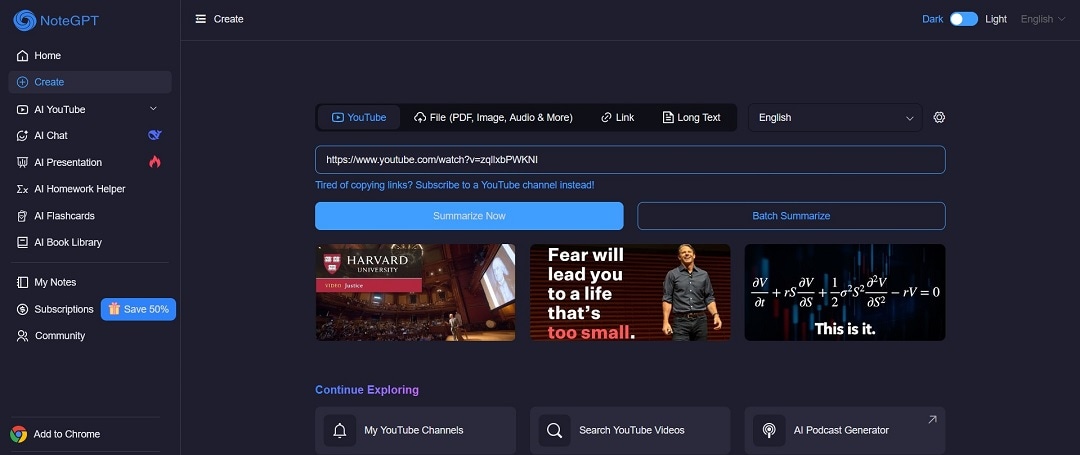Click the Continue Exploring heading

pos(367,390)
